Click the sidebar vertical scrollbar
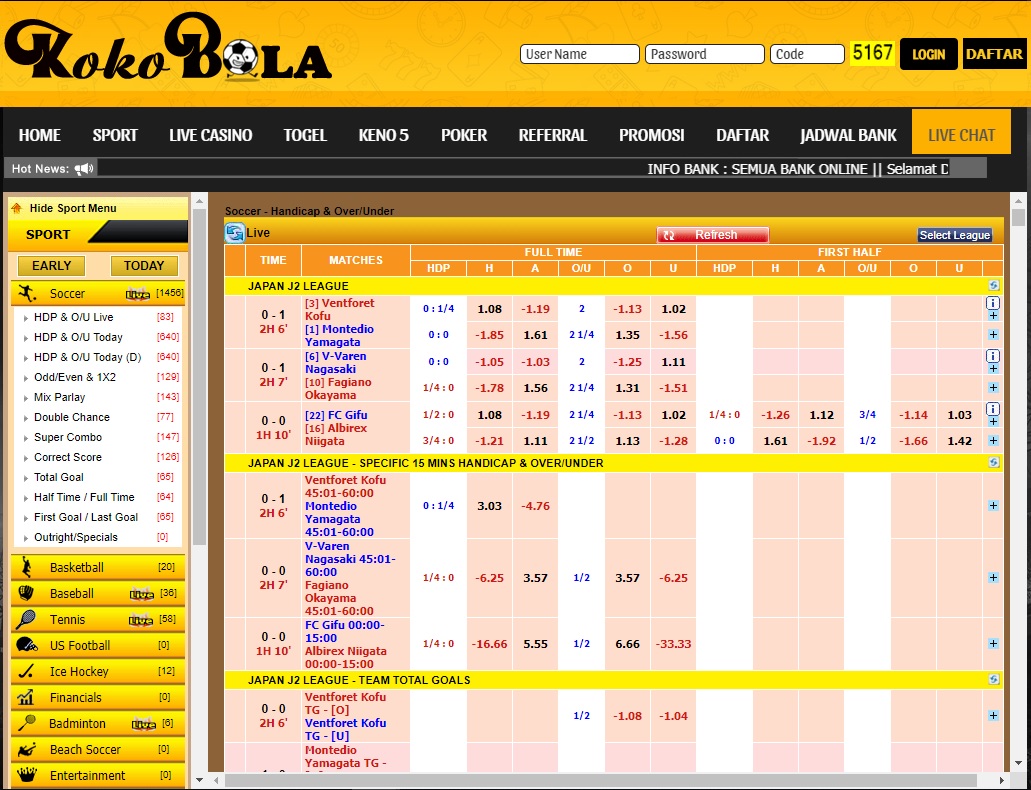 point(200,377)
